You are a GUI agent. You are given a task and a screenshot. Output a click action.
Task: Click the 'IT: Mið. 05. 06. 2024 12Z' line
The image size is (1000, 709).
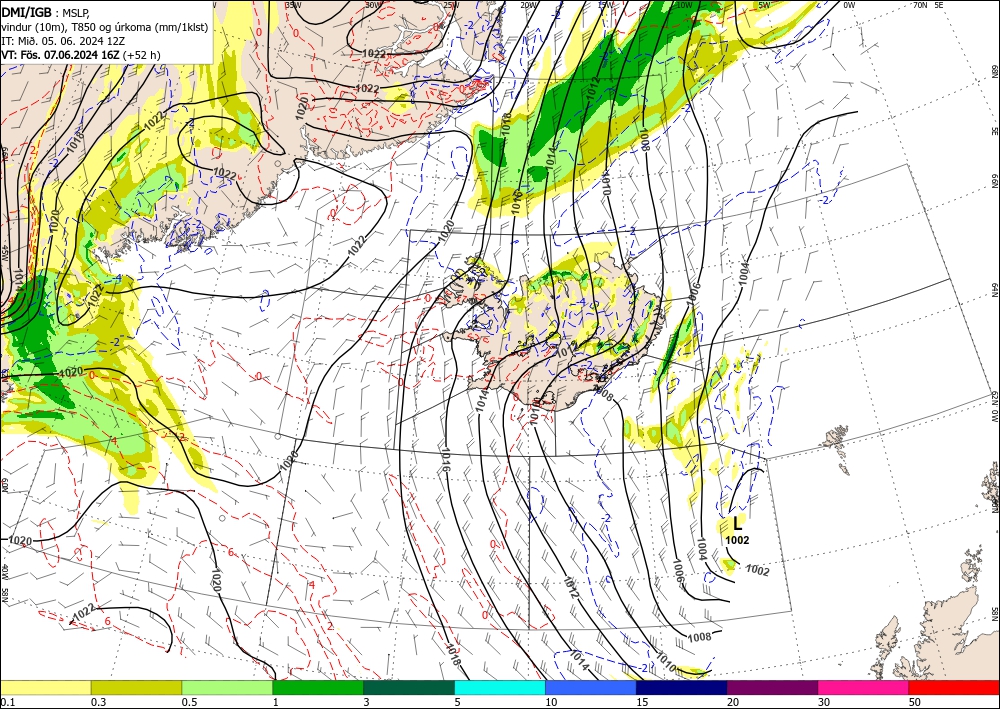[x=63, y=41]
